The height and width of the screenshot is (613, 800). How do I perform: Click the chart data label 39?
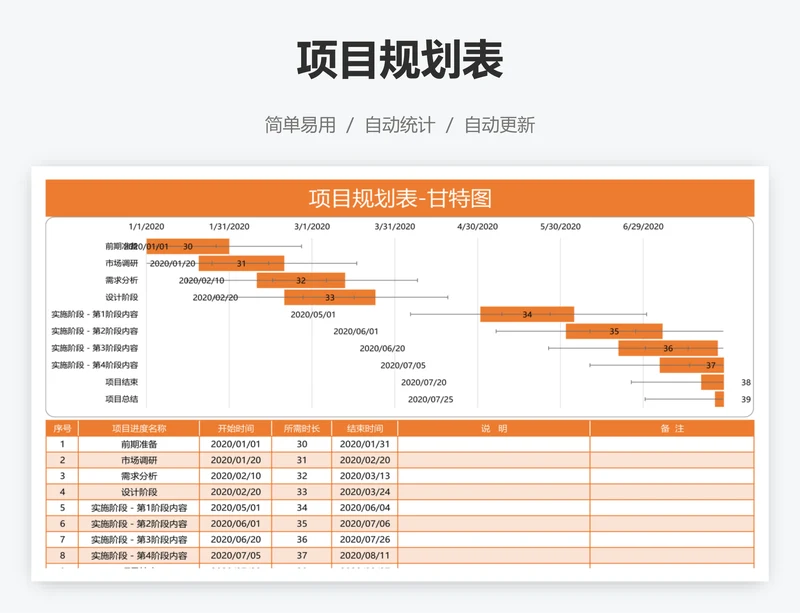[x=746, y=399]
